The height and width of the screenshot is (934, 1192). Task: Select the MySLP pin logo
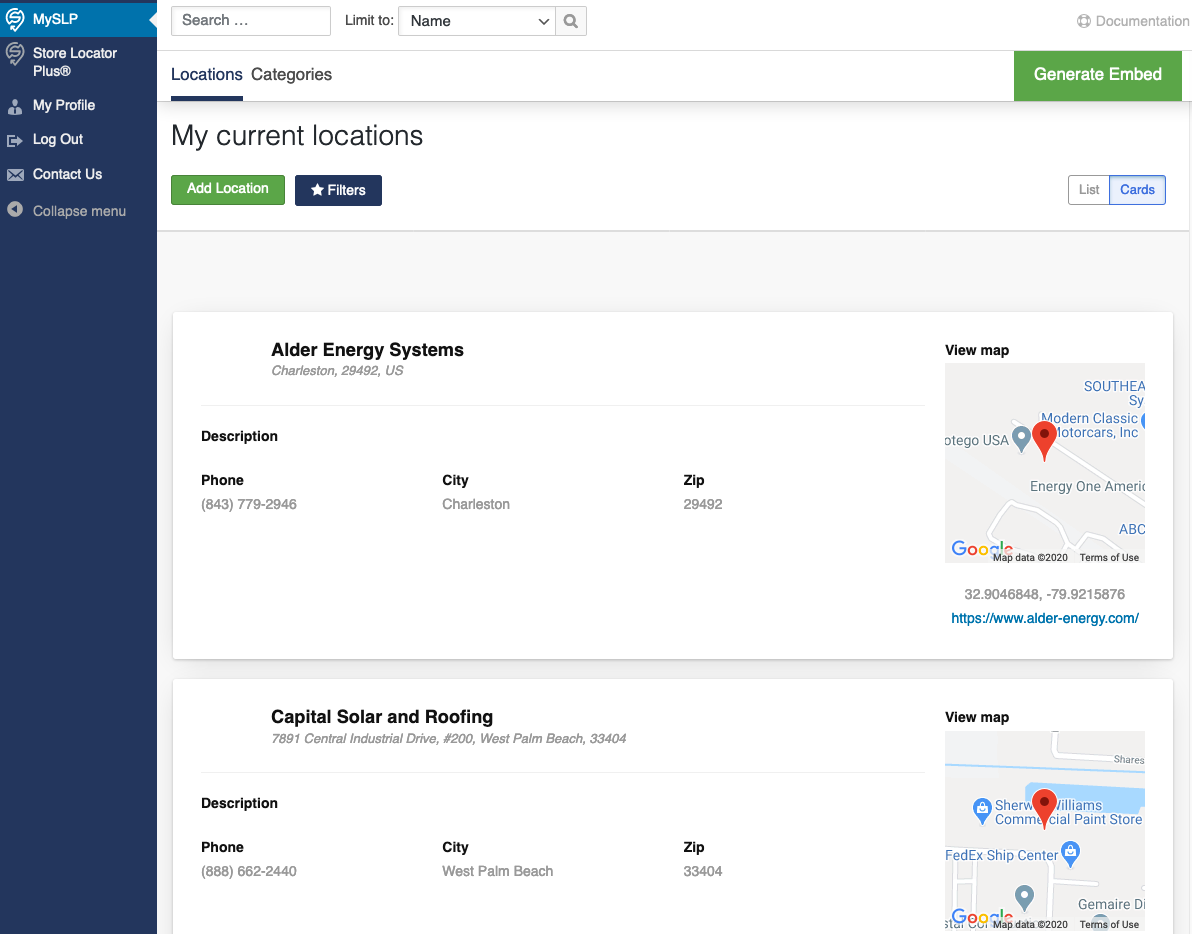[14, 18]
